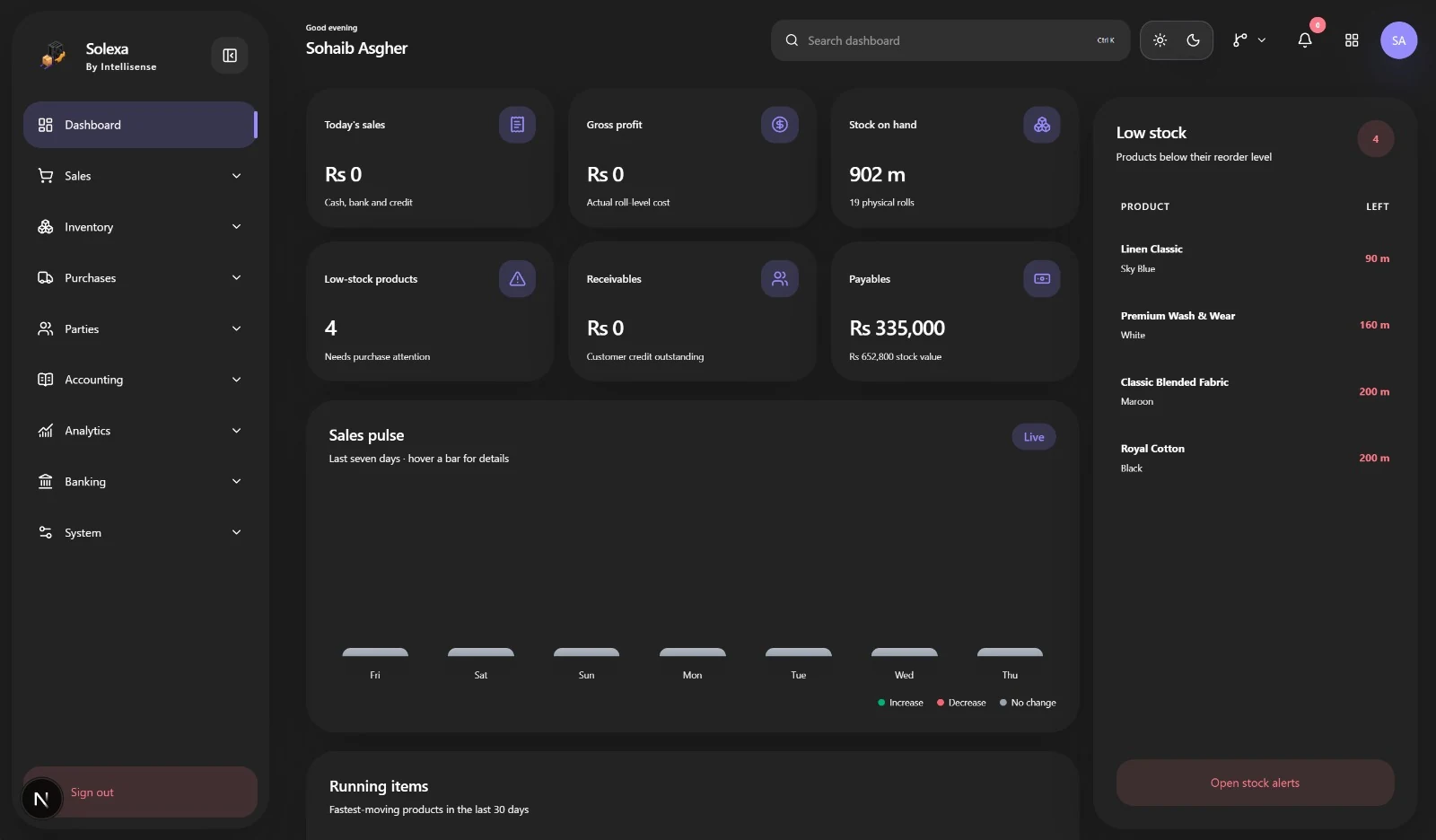Click the Increase legend entry
Viewport: 1436px width, 840px height.
click(900, 703)
